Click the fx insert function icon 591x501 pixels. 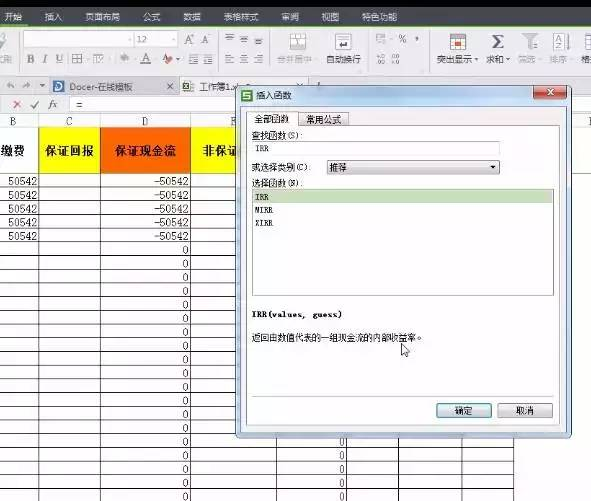pyautogui.click(x=52, y=104)
